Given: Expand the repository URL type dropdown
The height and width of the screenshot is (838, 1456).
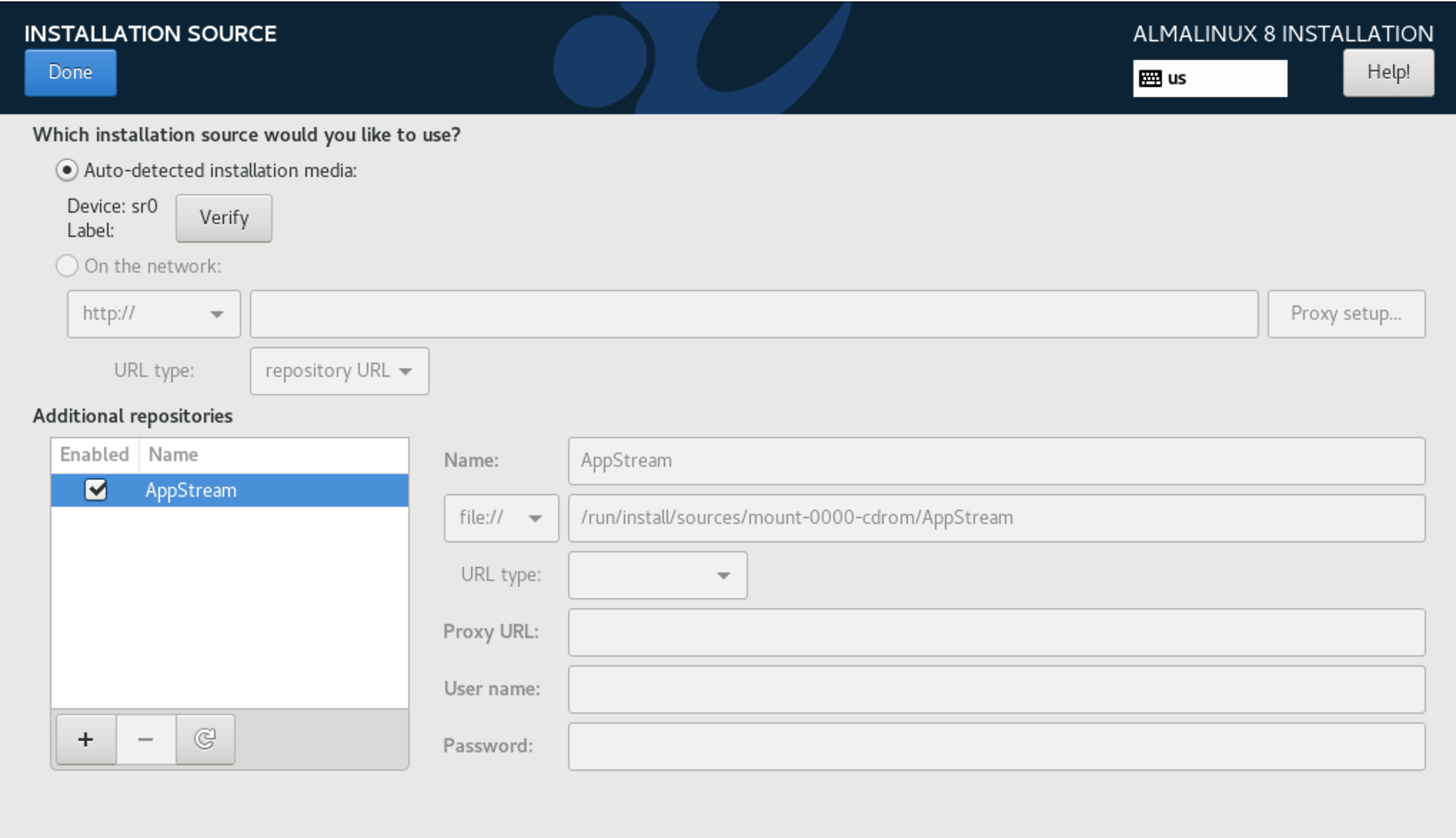Looking at the screenshot, I should (x=339, y=371).
